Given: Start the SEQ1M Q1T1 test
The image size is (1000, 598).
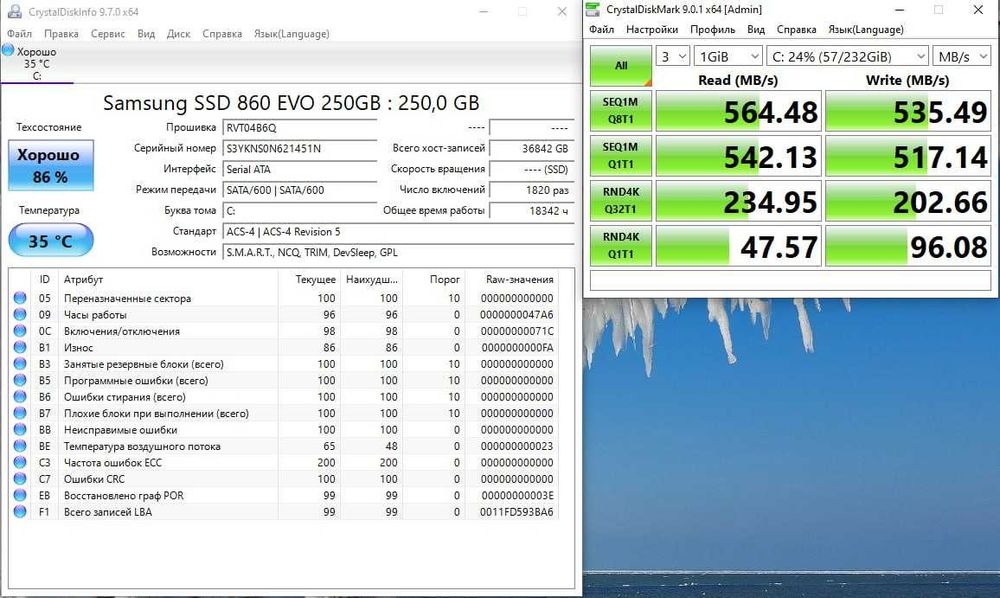Looking at the screenshot, I should (621, 156).
